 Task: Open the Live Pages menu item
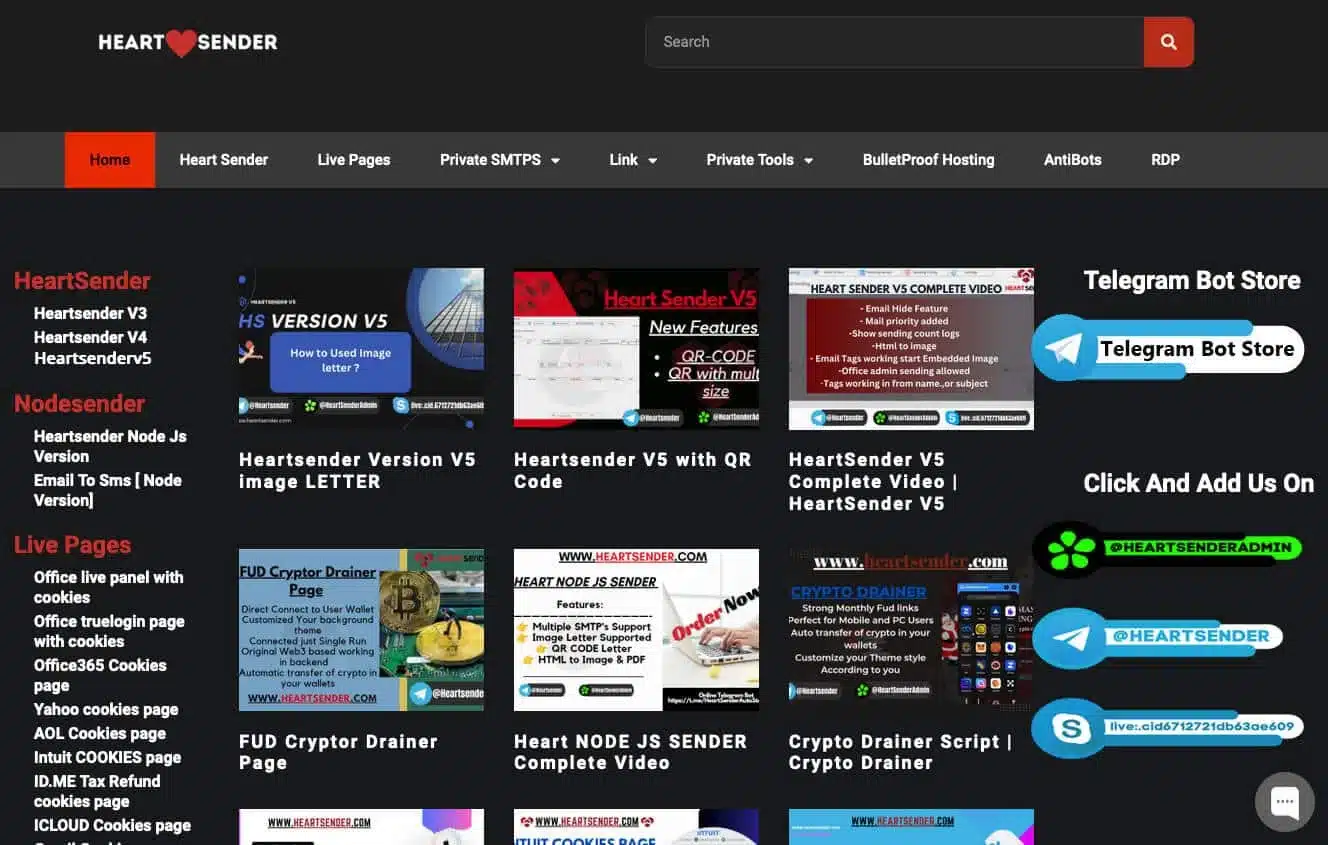(354, 160)
